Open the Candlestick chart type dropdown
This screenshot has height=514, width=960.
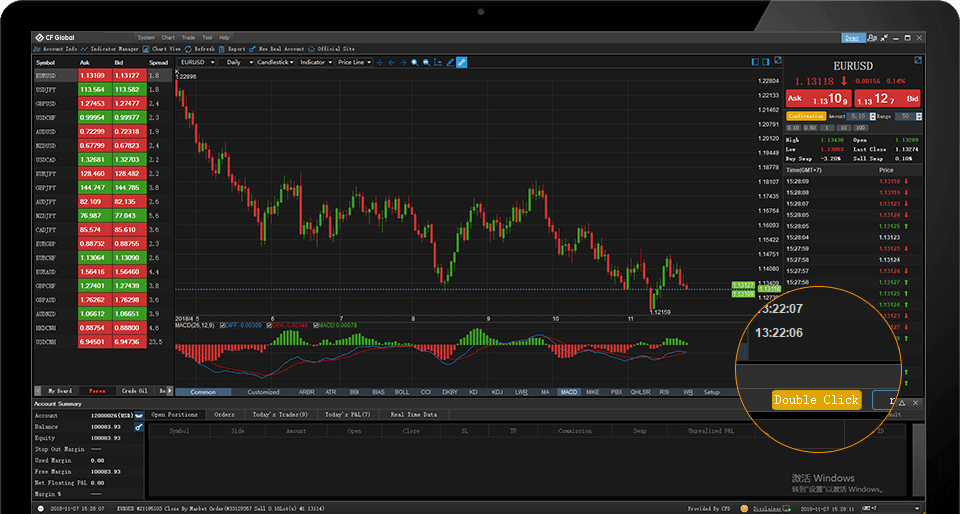click(275, 62)
